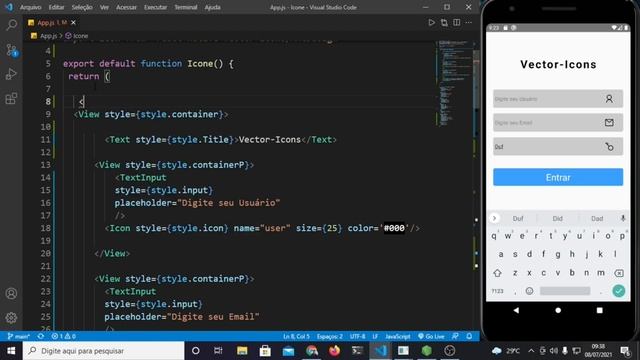Open Source Control view in activity bar
640x360 pixels.
point(11,50)
